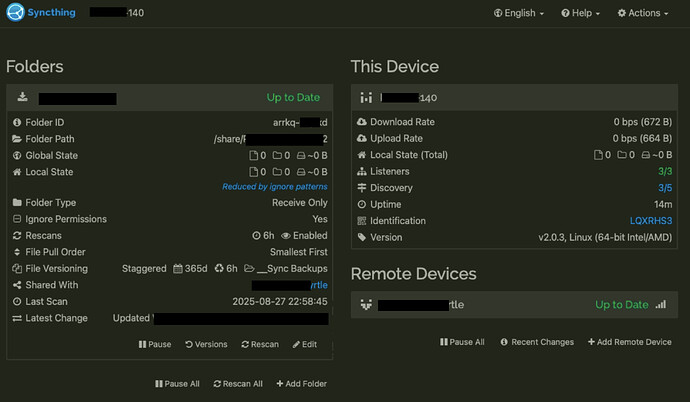This screenshot has width=690, height=402.
Task: Expand the remote device ending in tle
Action: click(514, 304)
